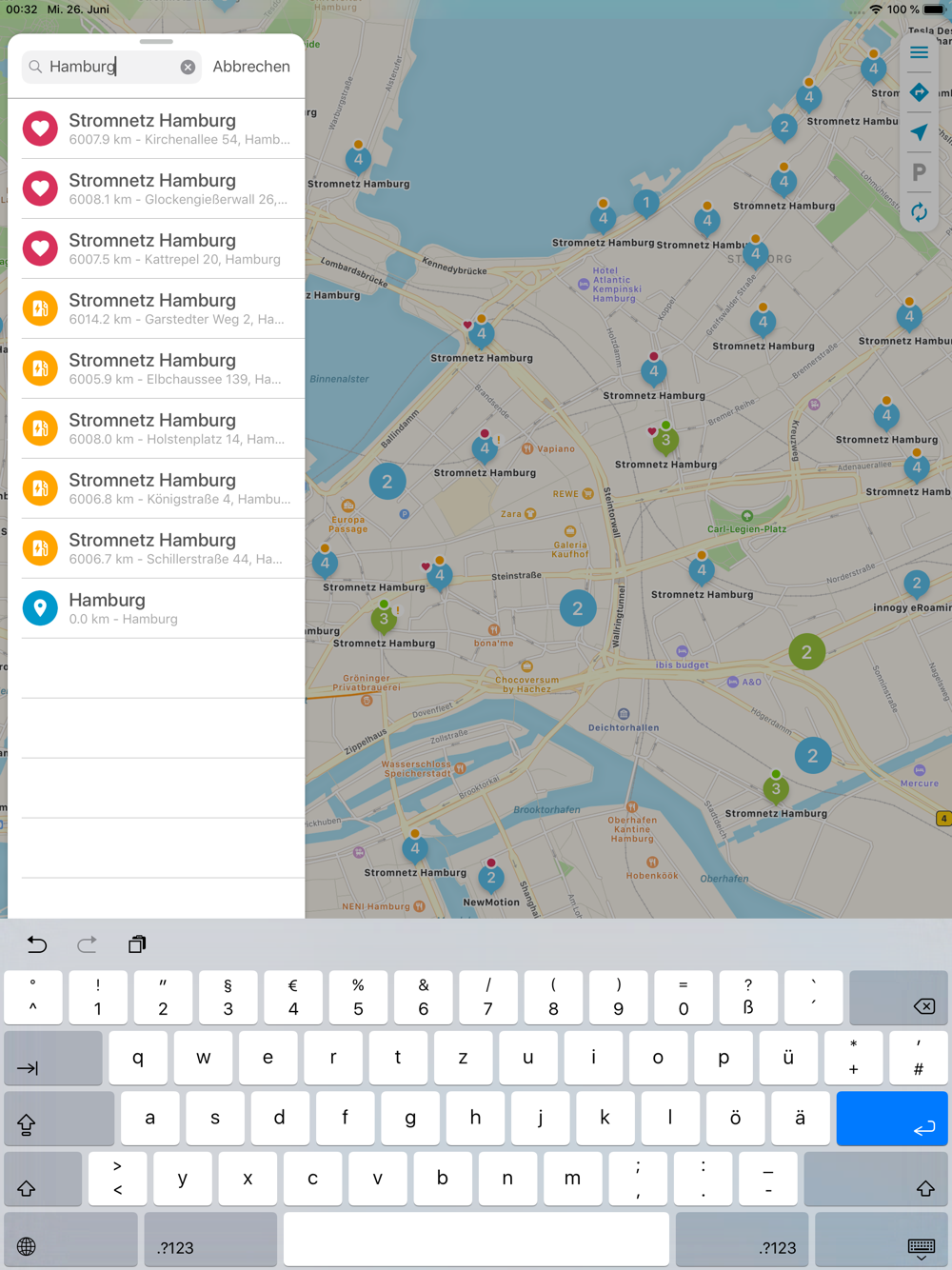Viewport: 952px width, 1270px height.
Task: Open Stromnetz Hamburg at Kirchenallee 54
Action: pos(157,129)
